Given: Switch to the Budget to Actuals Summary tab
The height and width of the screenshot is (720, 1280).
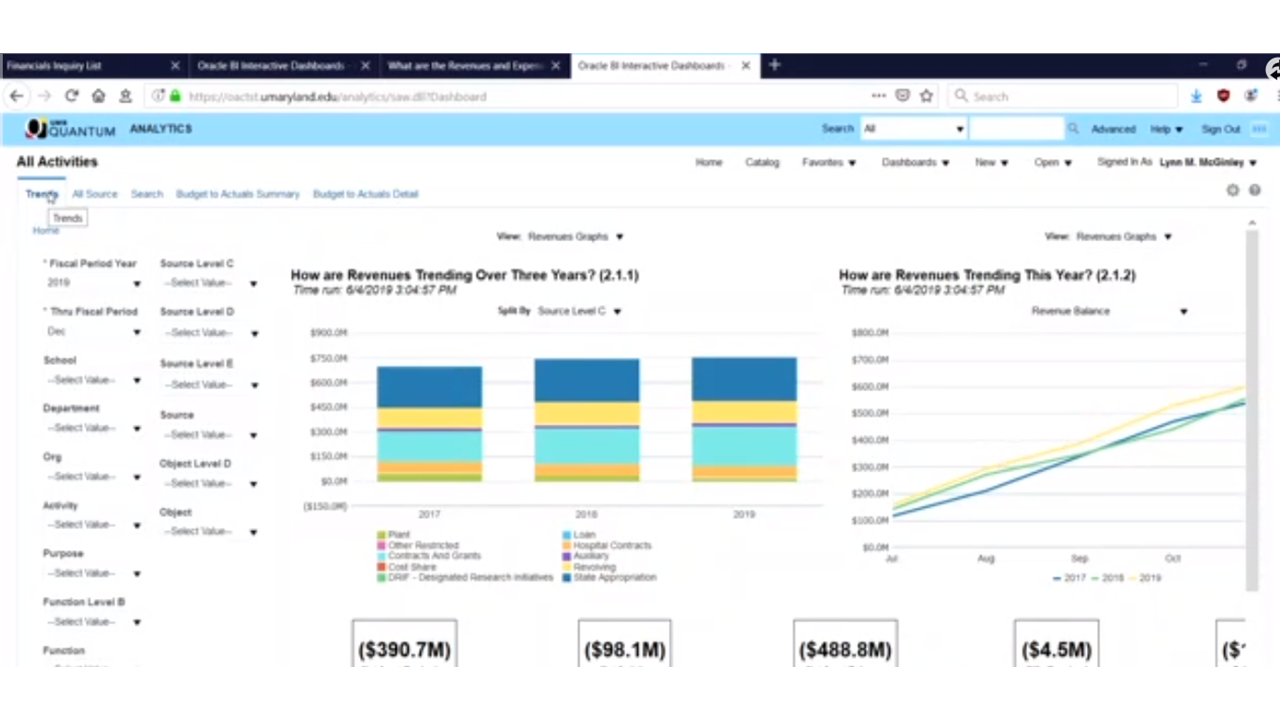Looking at the screenshot, I should [x=237, y=194].
